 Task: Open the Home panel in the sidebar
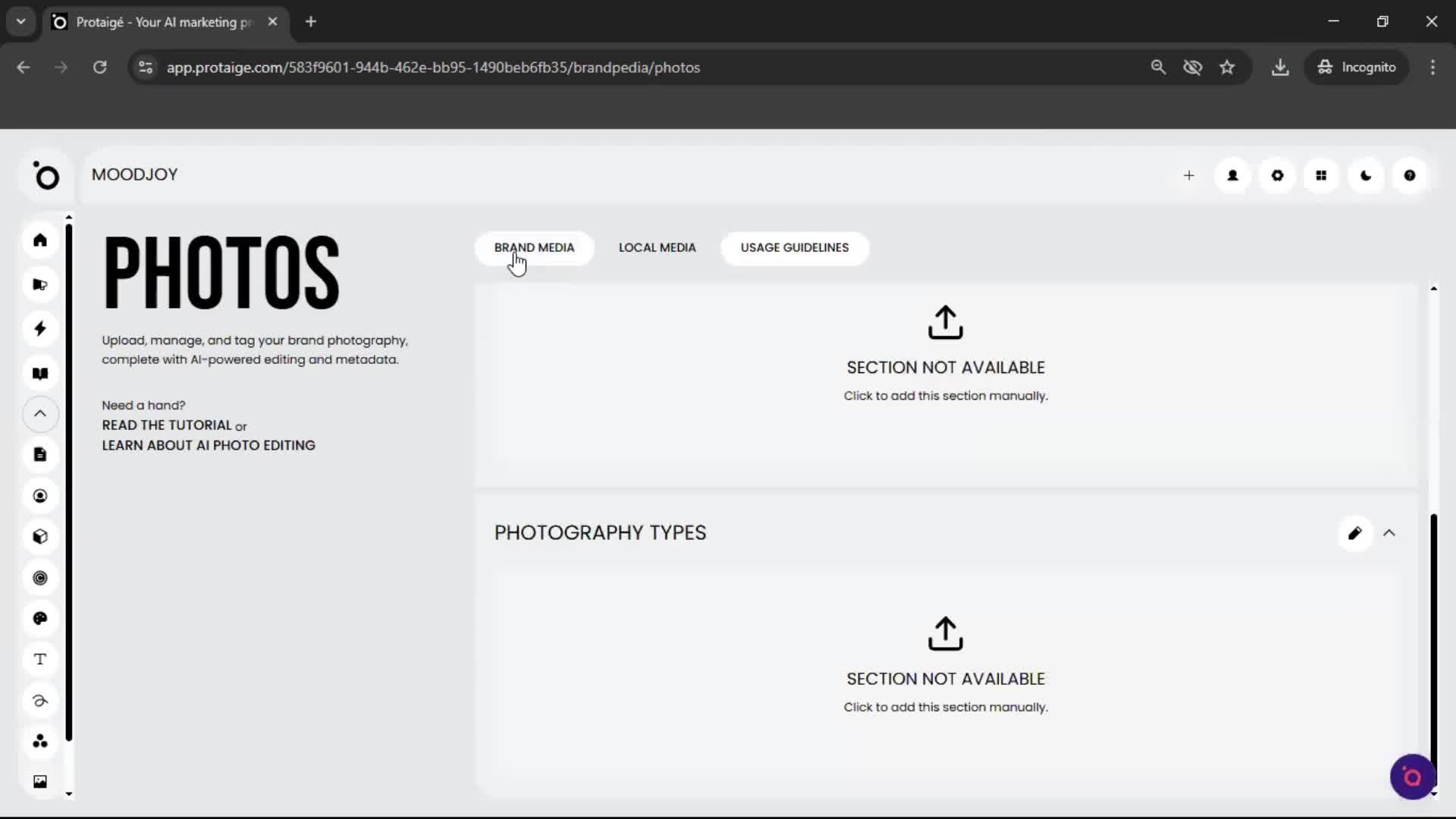click(40, 240)
